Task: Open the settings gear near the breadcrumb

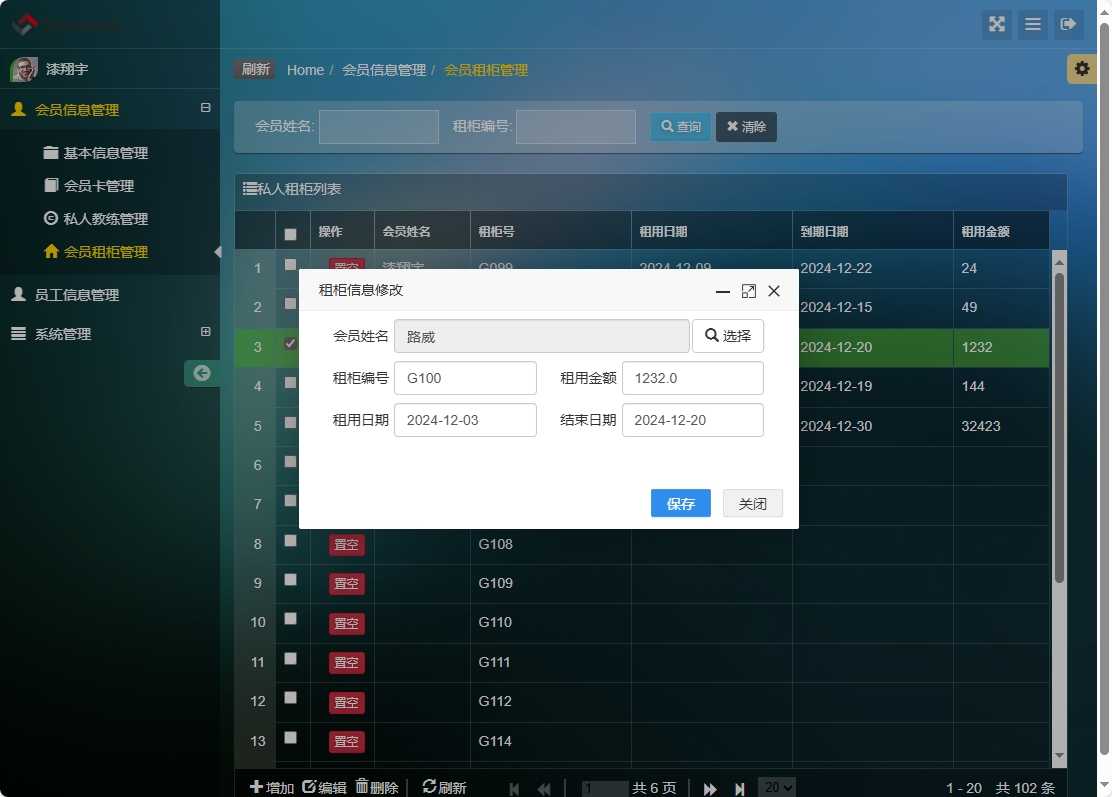Action: [x=1081, y=69]
